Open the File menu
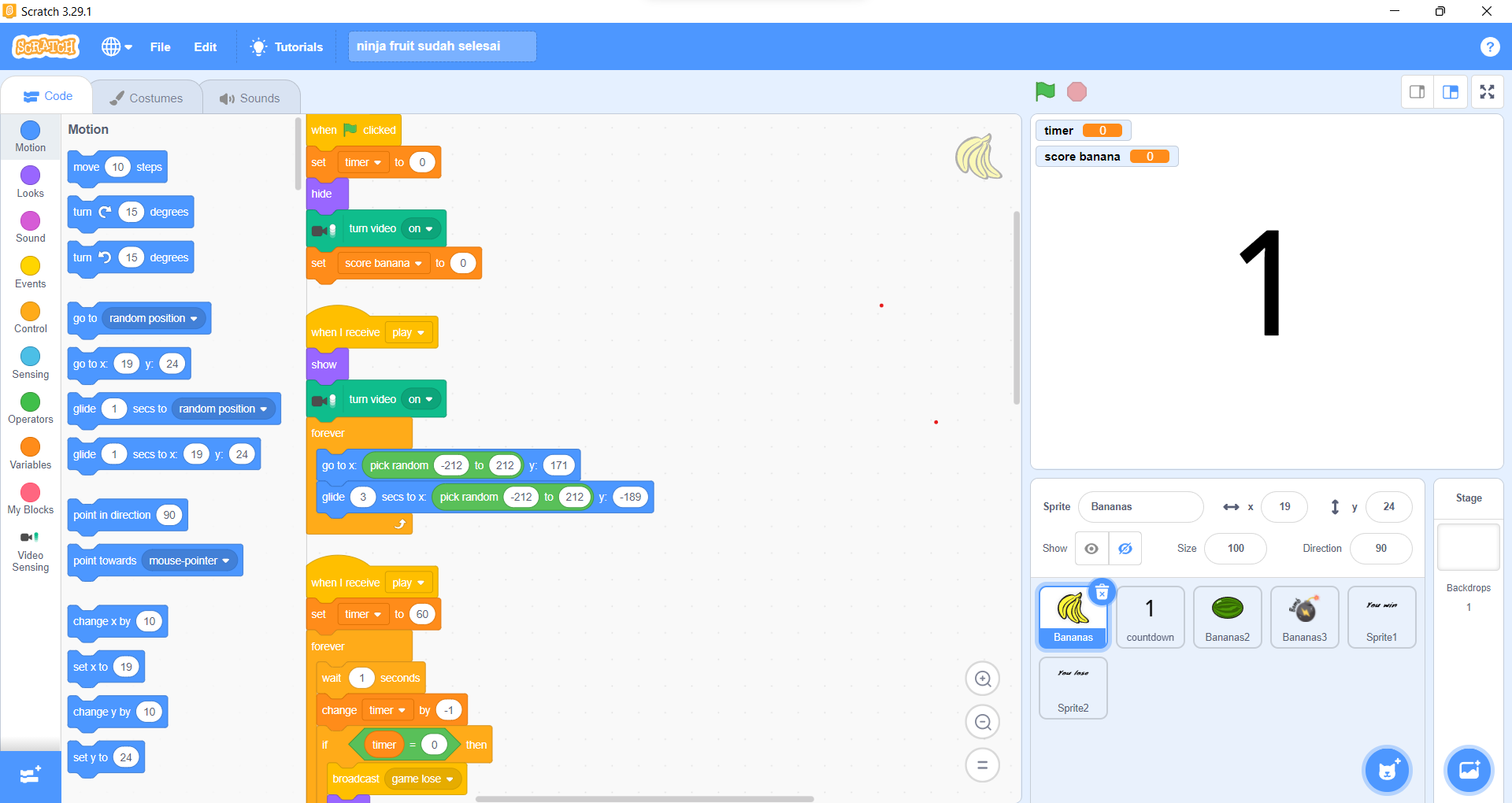The width and height of the screenshot is (1512, 803). click(x=160, y=46)
